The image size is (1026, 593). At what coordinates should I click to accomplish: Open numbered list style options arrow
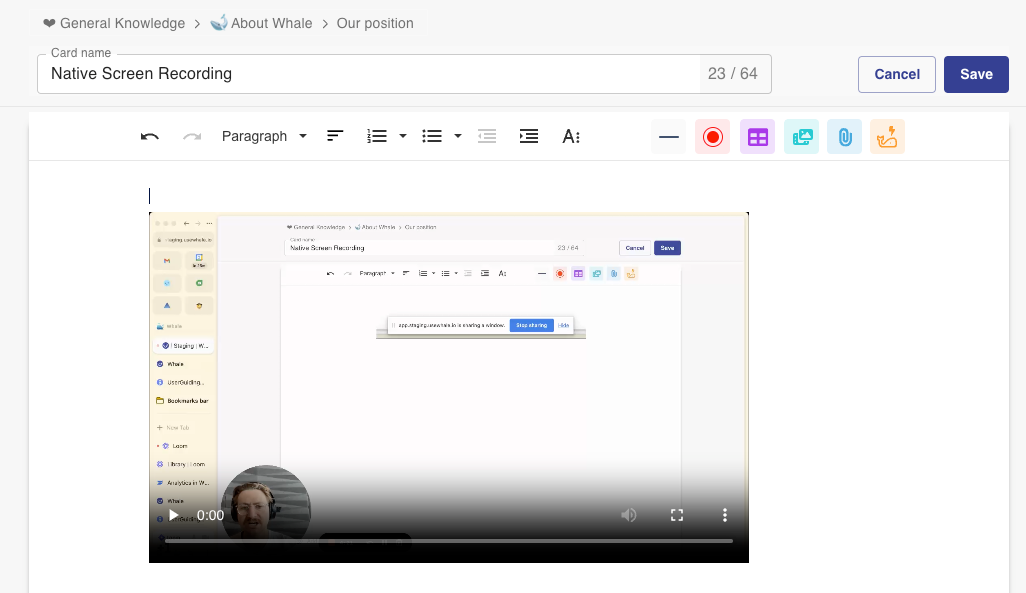pos(403,136)
